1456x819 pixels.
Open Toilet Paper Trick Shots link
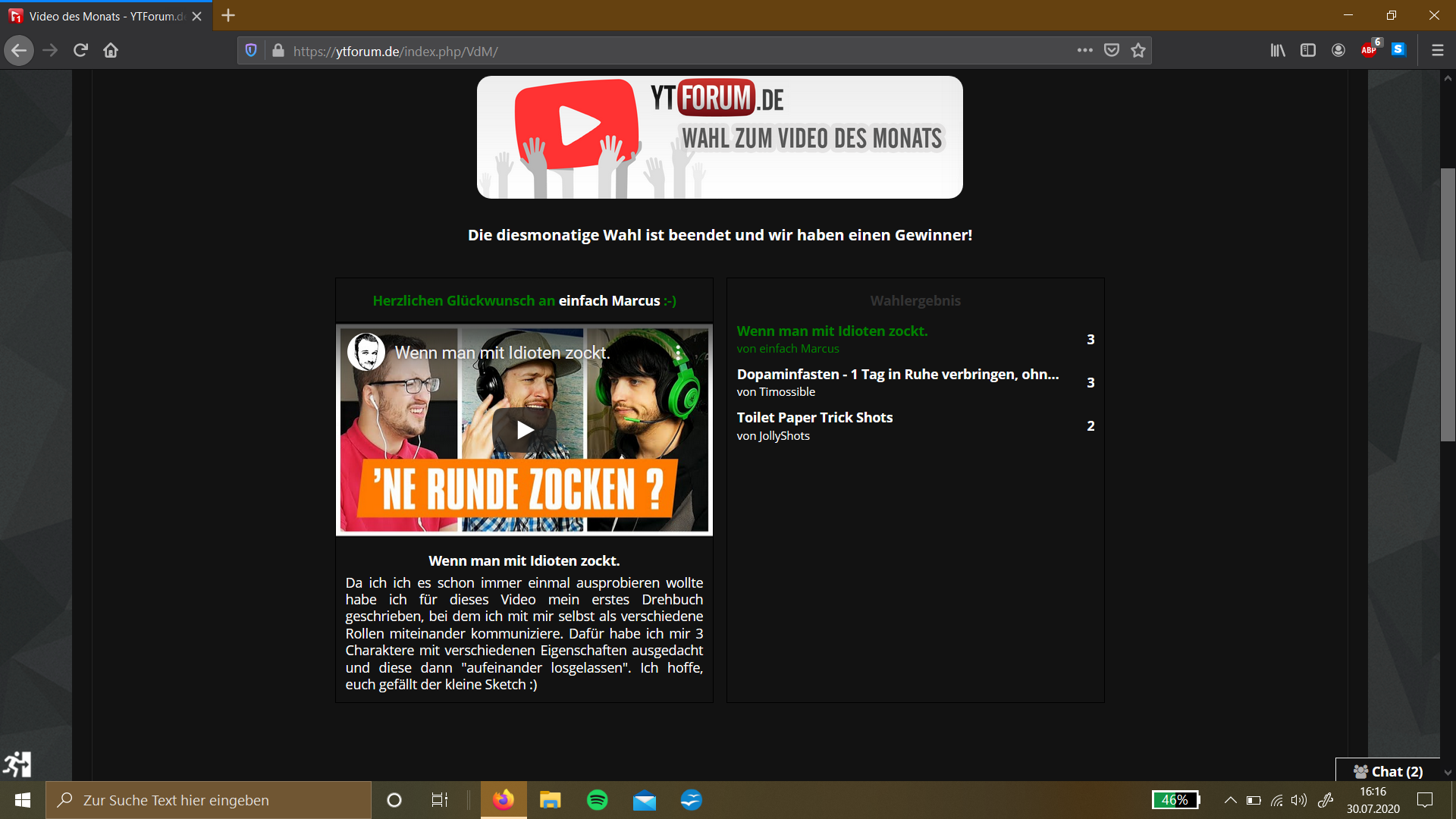click(814, 417)
